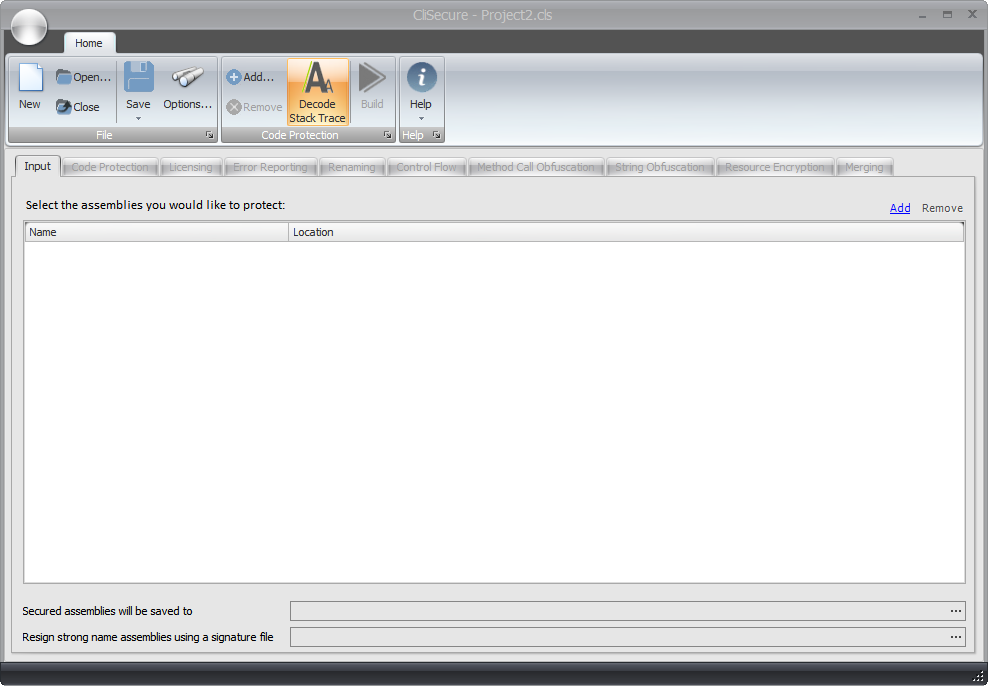
Task: Open the Help group dialog launcher
Action: [437, 135]
